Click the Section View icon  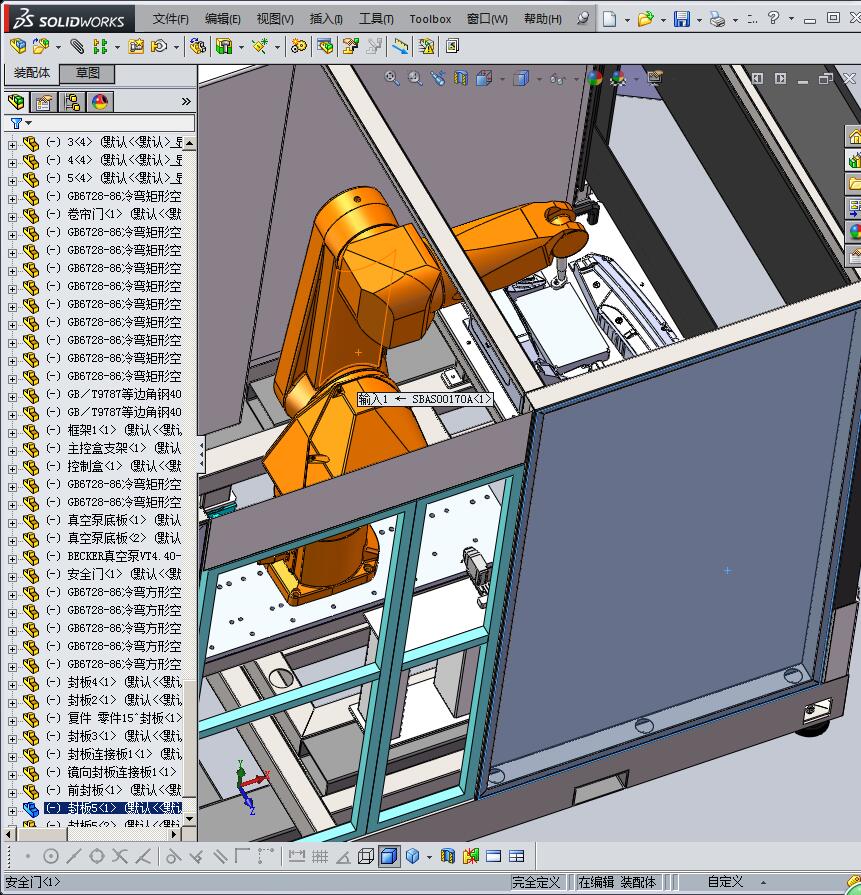coord(461,78)
